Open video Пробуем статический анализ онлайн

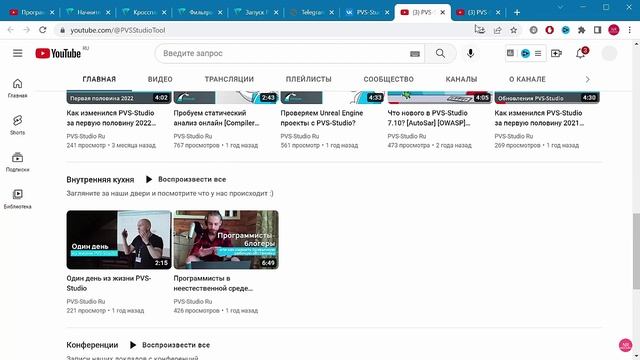(216, 118)
